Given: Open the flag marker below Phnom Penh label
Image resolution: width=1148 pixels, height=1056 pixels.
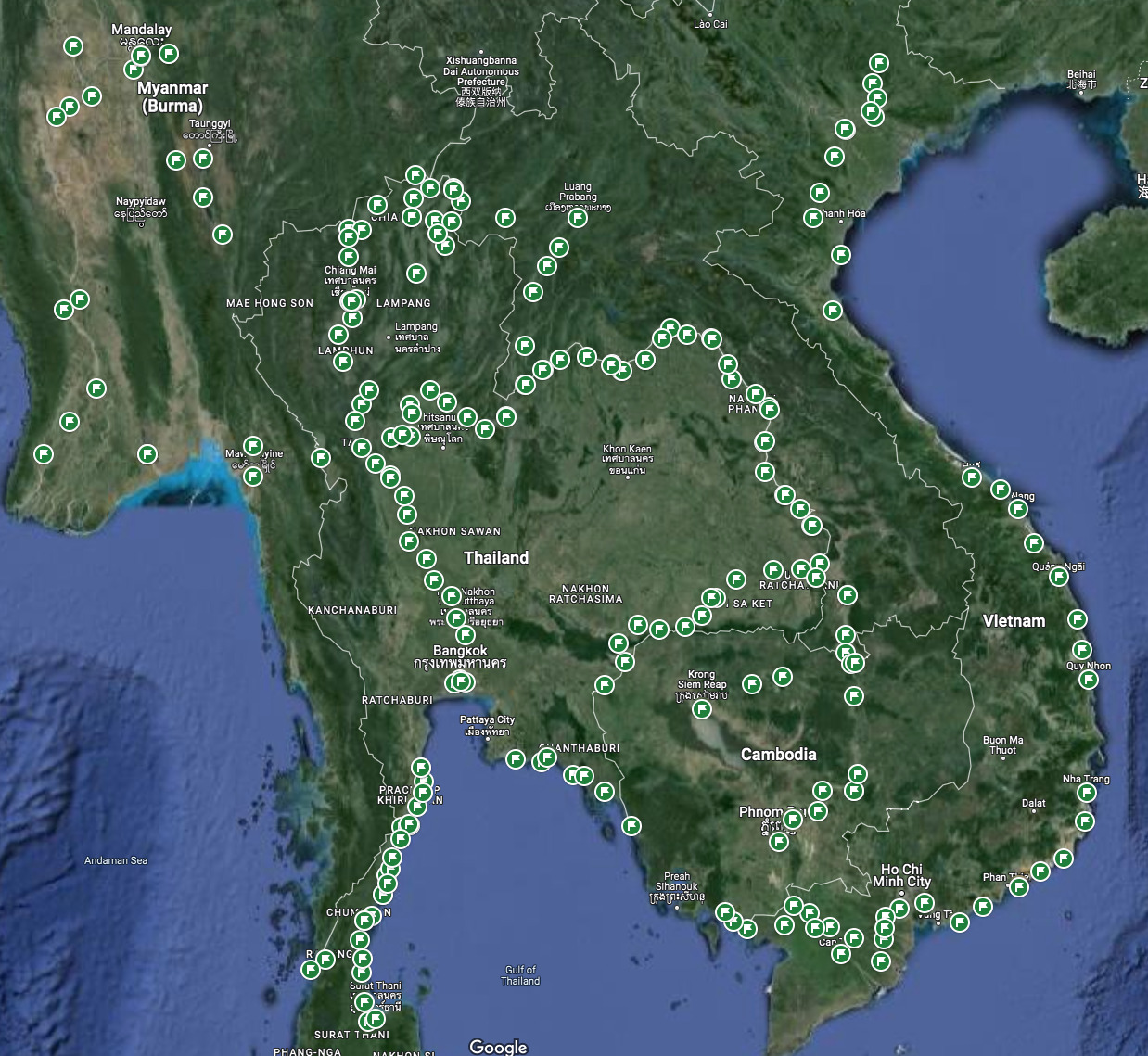Looking at the screenshot, I should click(779, 842).
